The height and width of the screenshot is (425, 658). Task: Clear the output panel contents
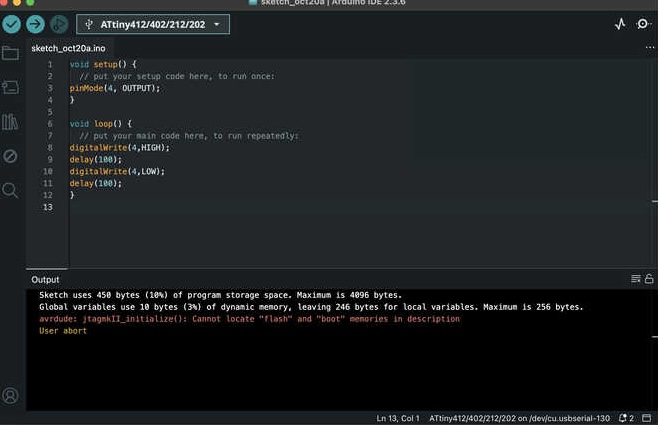click(x=635, y=279)
